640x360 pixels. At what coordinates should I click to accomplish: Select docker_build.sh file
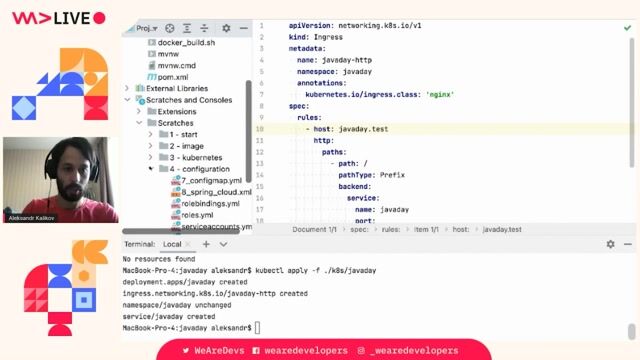click(x=186, y=42)
